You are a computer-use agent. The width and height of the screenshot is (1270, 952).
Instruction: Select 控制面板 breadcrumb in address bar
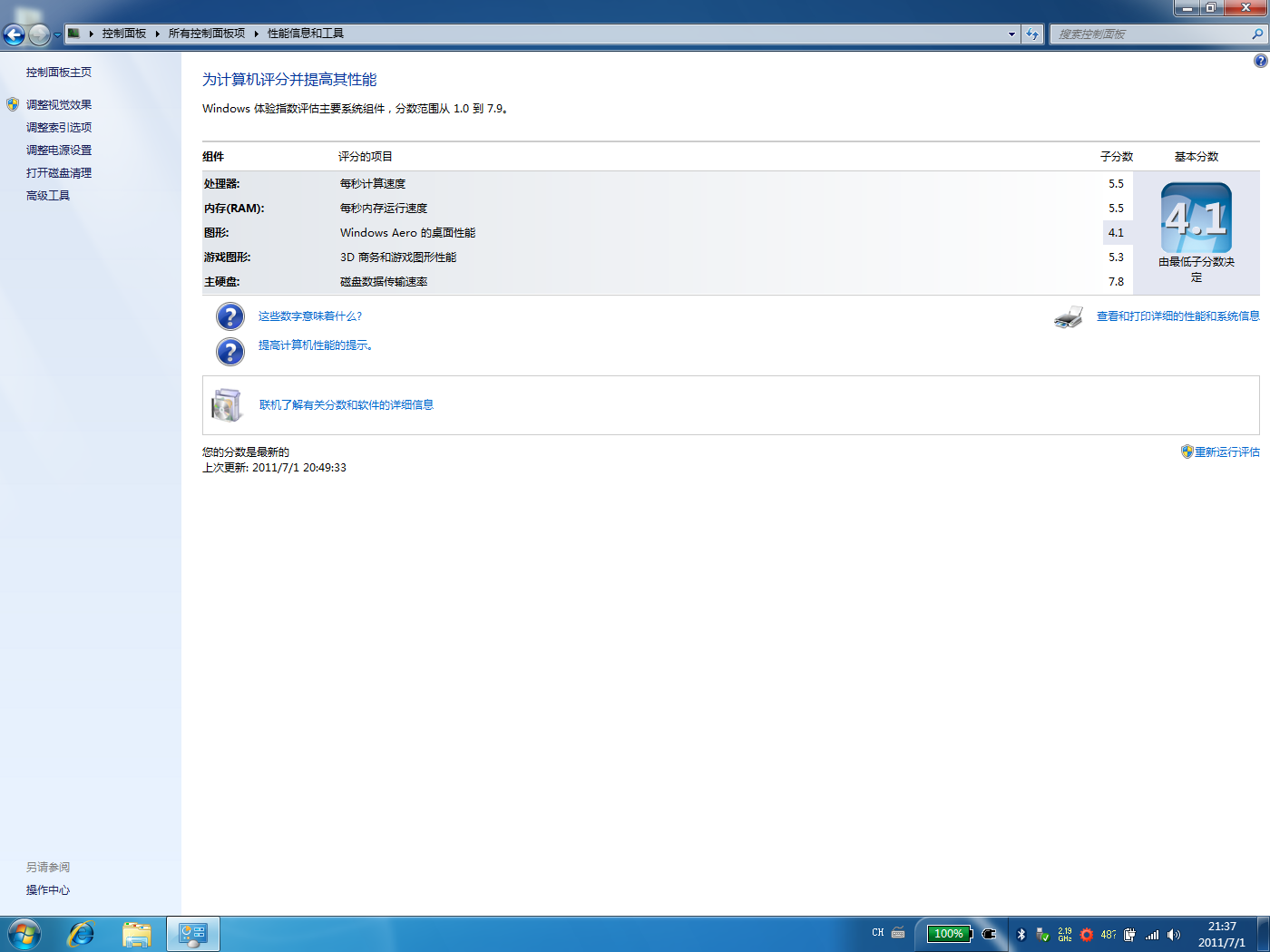click(x=123, y=34)
